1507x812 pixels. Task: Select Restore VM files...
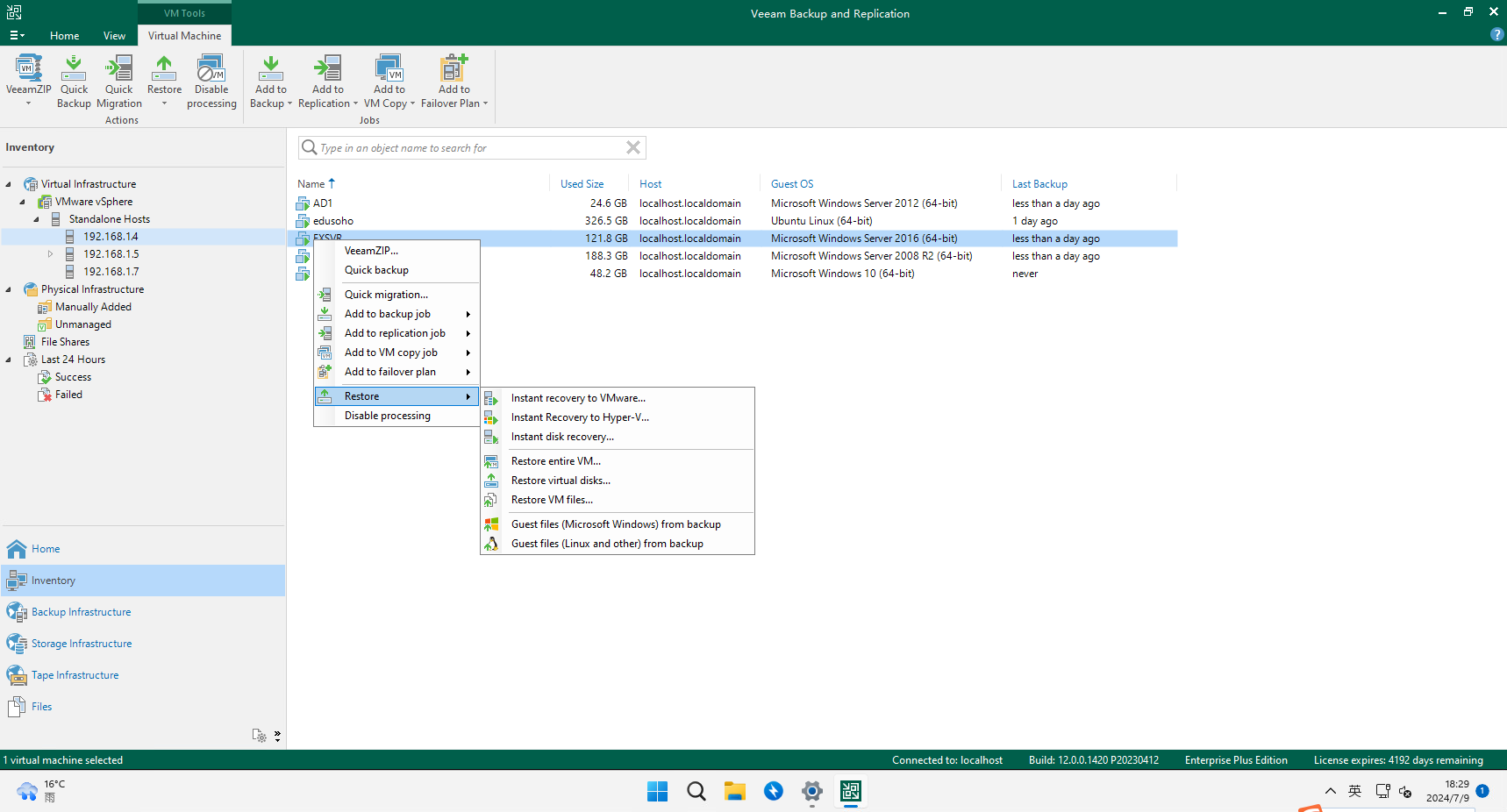(618, 500)
